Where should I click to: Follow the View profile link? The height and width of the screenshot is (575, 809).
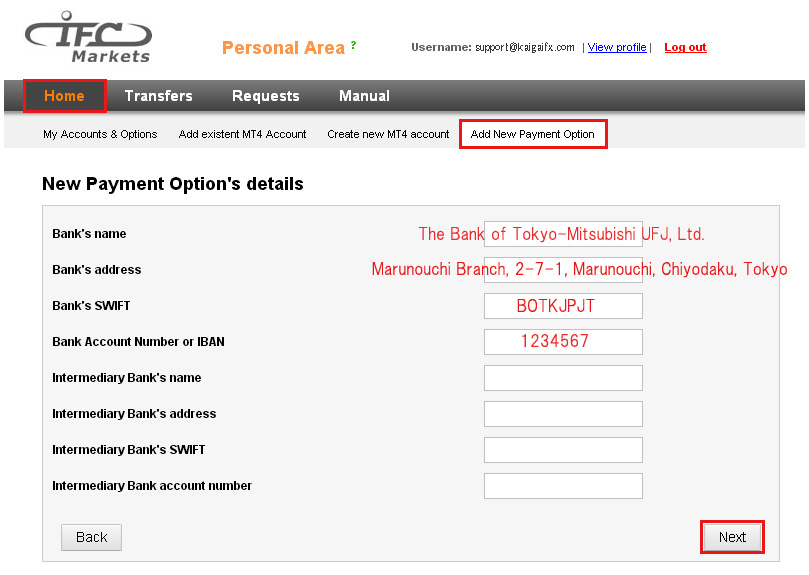(617, 47)
